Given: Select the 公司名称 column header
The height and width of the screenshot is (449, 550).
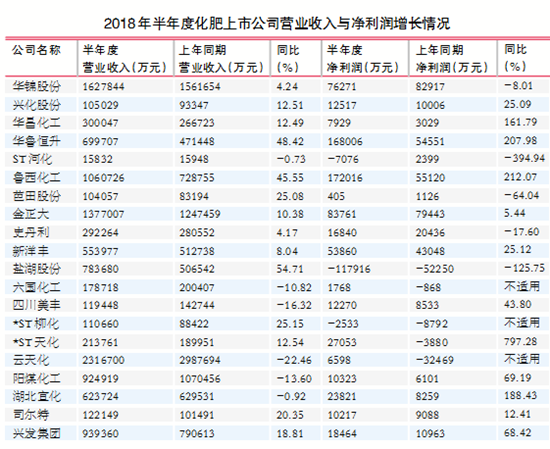Looking at the screenshot, I should [x=36, y=50].
